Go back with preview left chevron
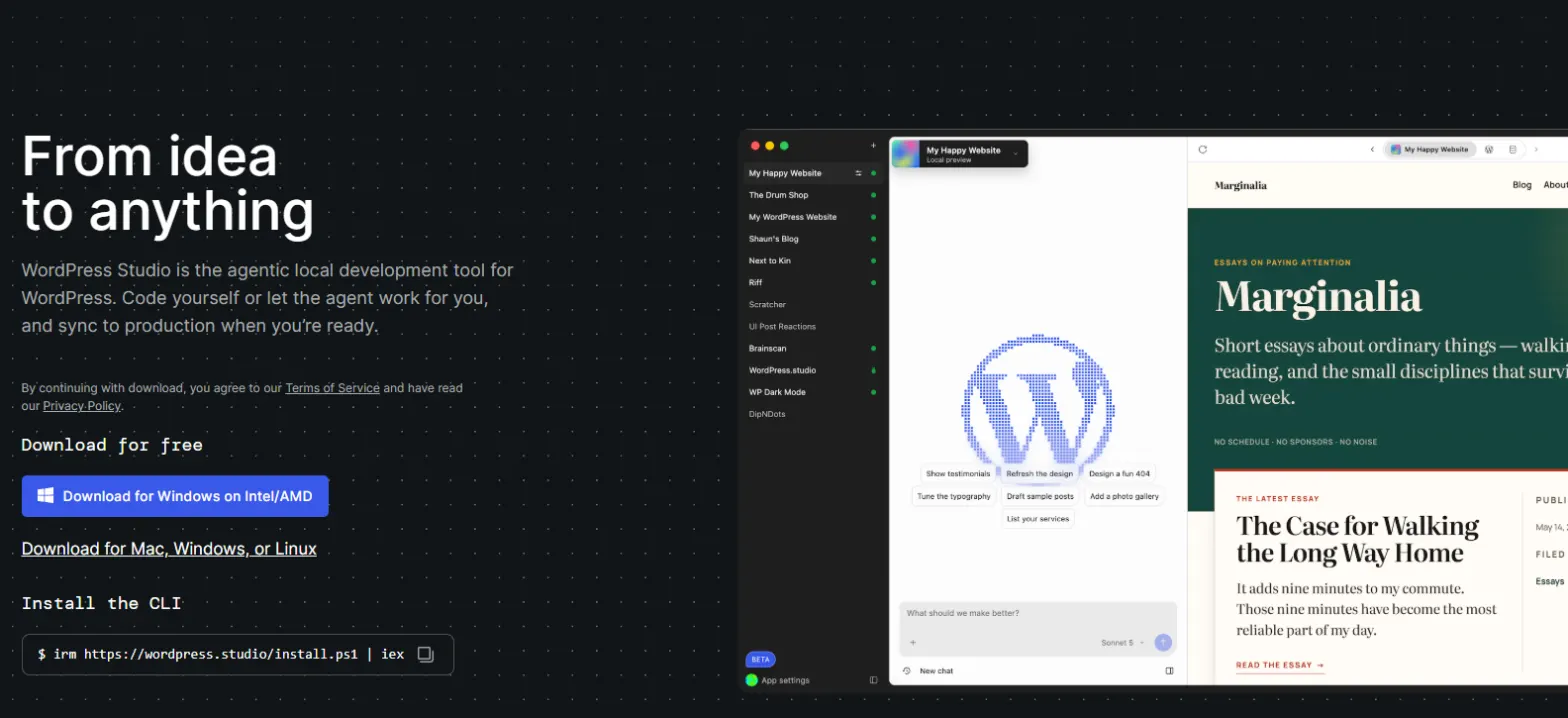1568x718 pixels. pyautogui.click(x=1372, y=149)
